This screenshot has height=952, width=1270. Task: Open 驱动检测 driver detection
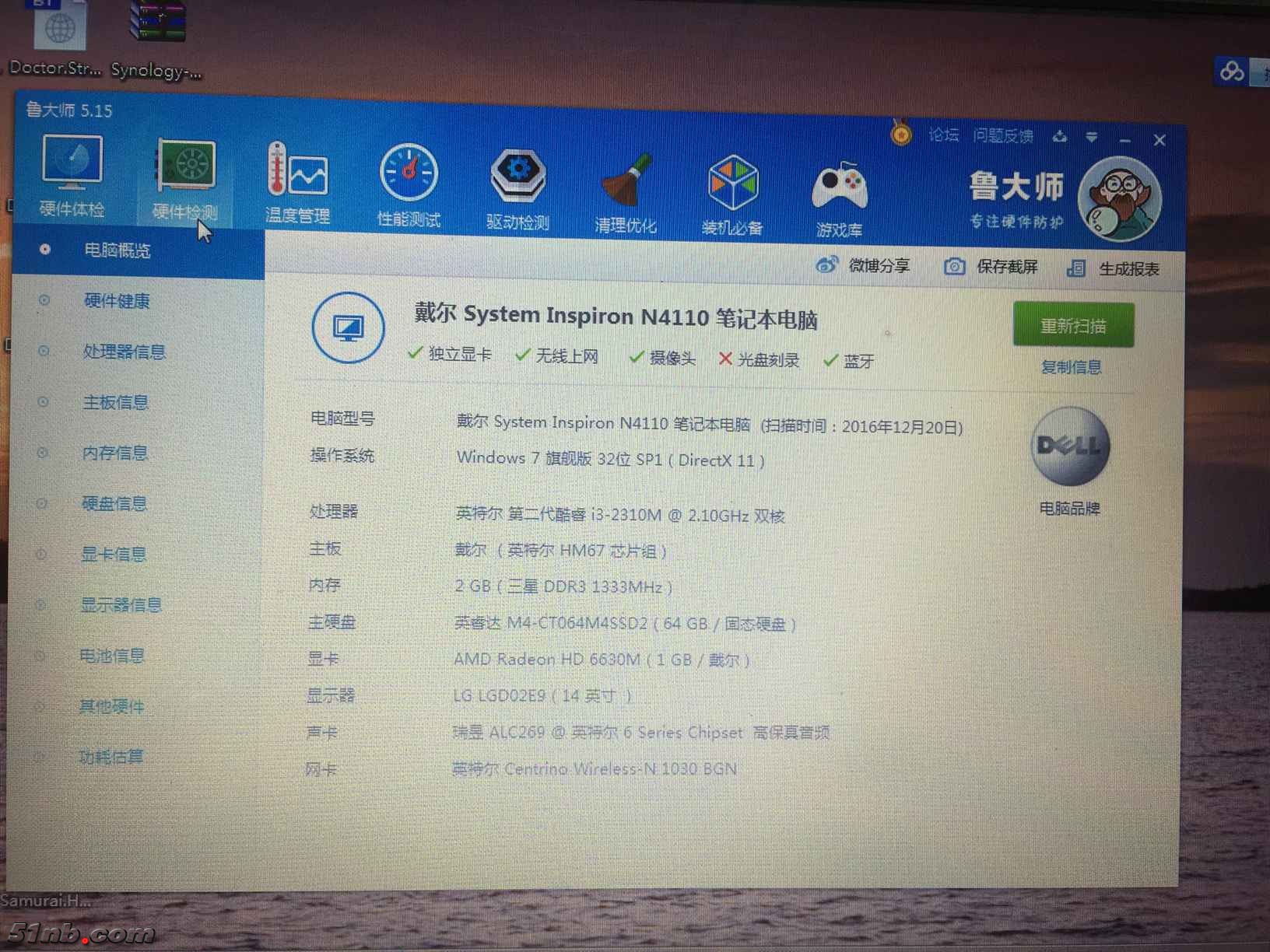[518, 191]
